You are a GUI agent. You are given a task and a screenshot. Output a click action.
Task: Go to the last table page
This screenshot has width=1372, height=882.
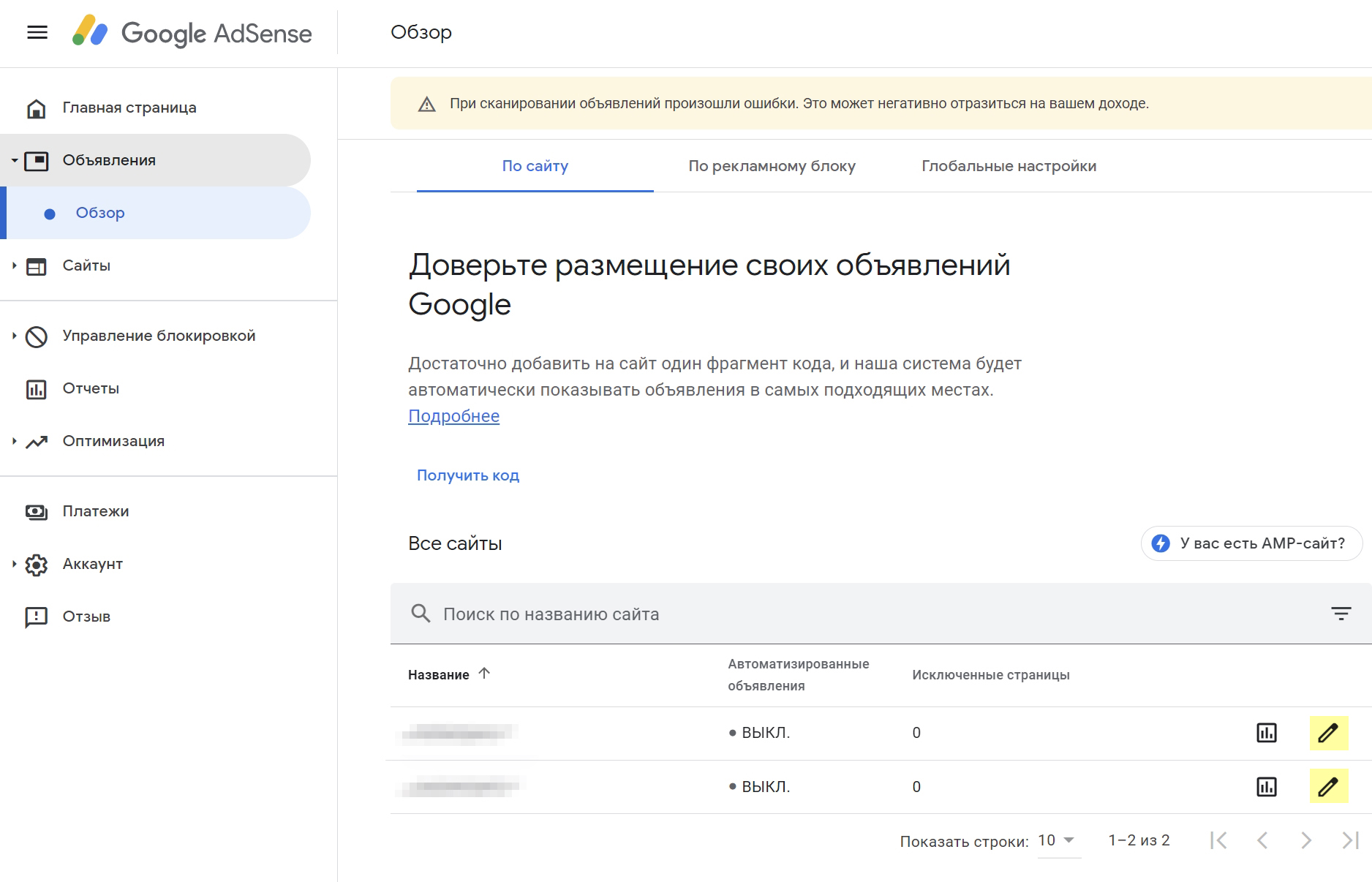pyautogui.click(x=1350, y=840)
